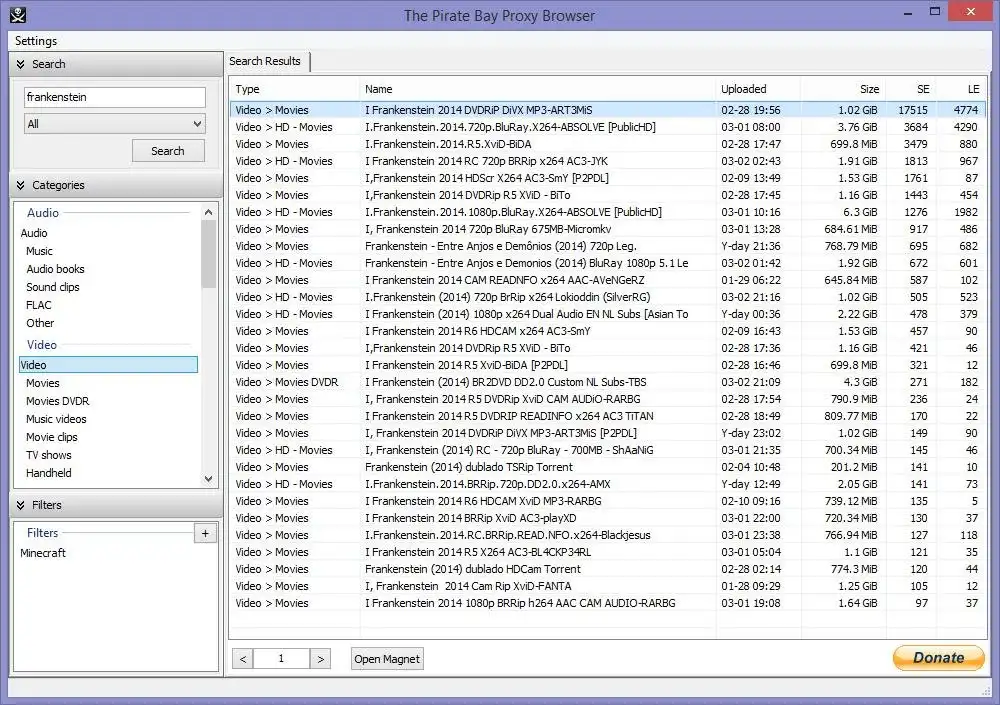The height and width of the screenshot is (705, 1000).
Task: Collapse the Search panel chevron
Action: coord(20,64)
